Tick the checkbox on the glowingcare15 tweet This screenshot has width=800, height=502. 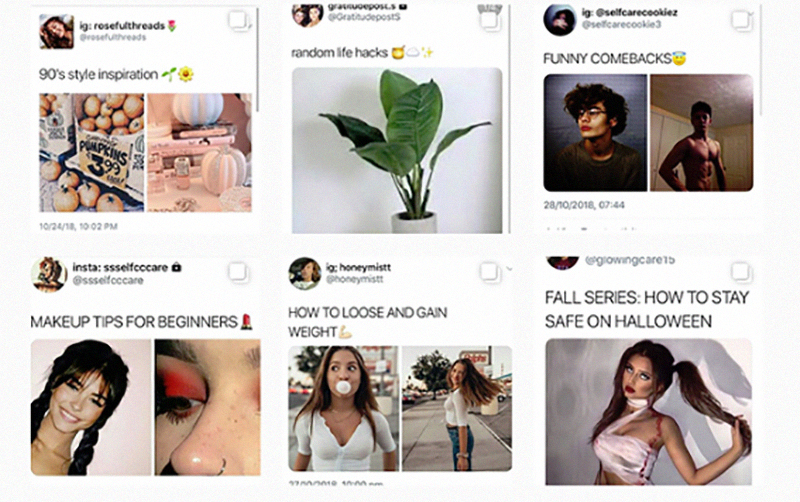[x=740, y=271]
